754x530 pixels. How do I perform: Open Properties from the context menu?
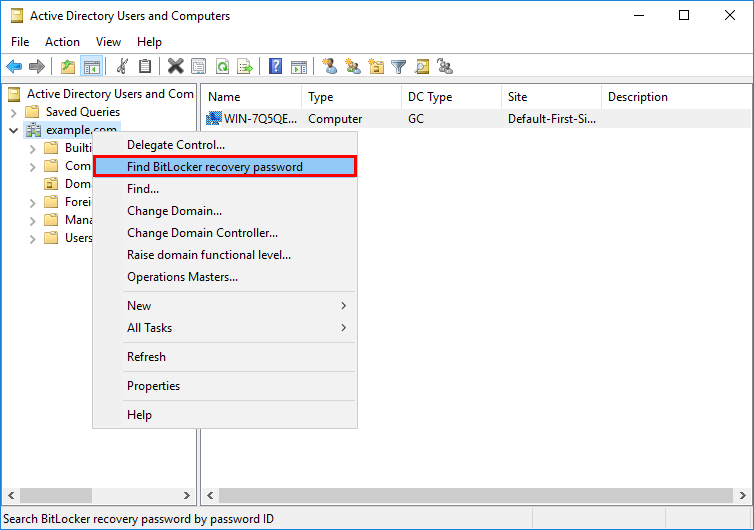tap(225, 386)
